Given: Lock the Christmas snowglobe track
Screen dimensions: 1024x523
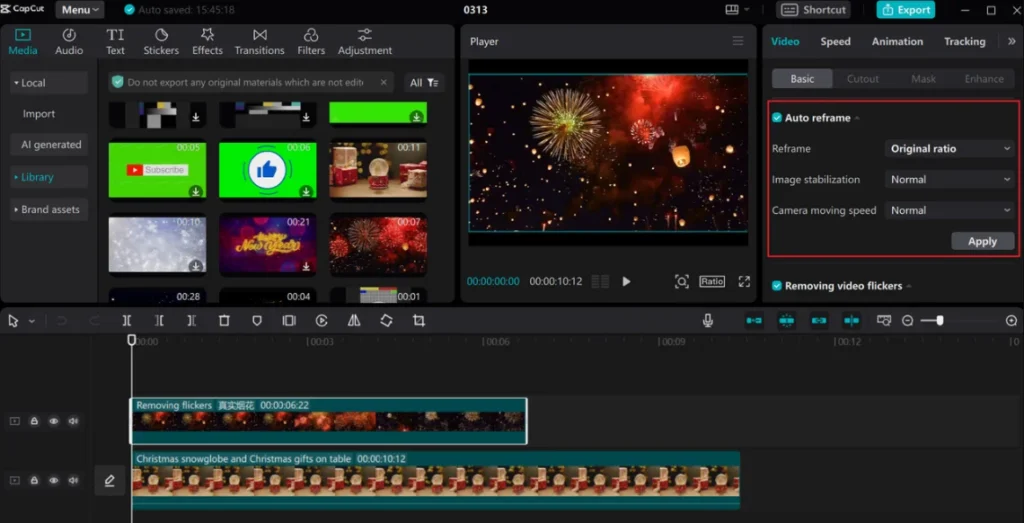Looking at the screenshot, I should [x=34, y=480].
